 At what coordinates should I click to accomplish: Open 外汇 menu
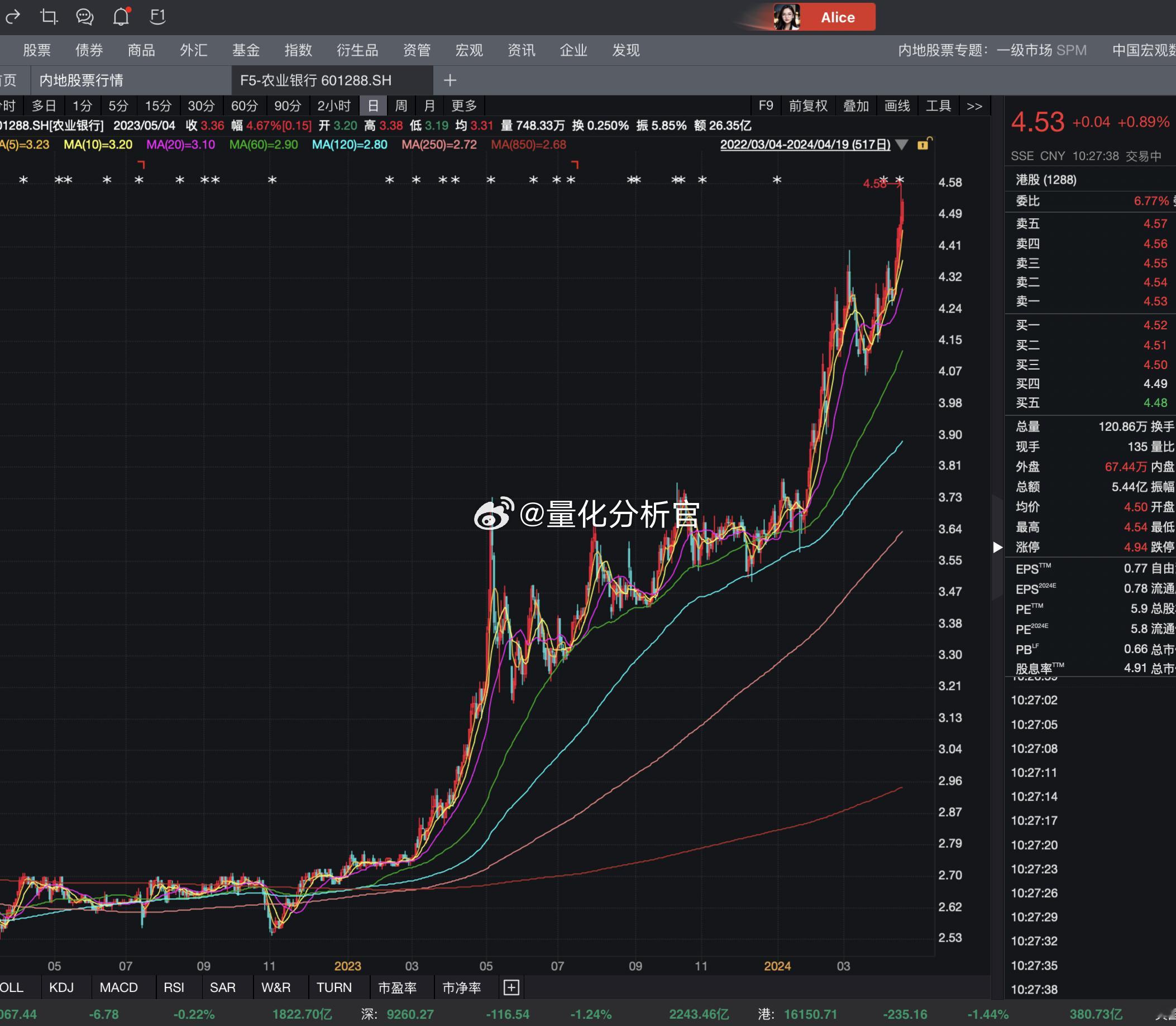point(194,50)
